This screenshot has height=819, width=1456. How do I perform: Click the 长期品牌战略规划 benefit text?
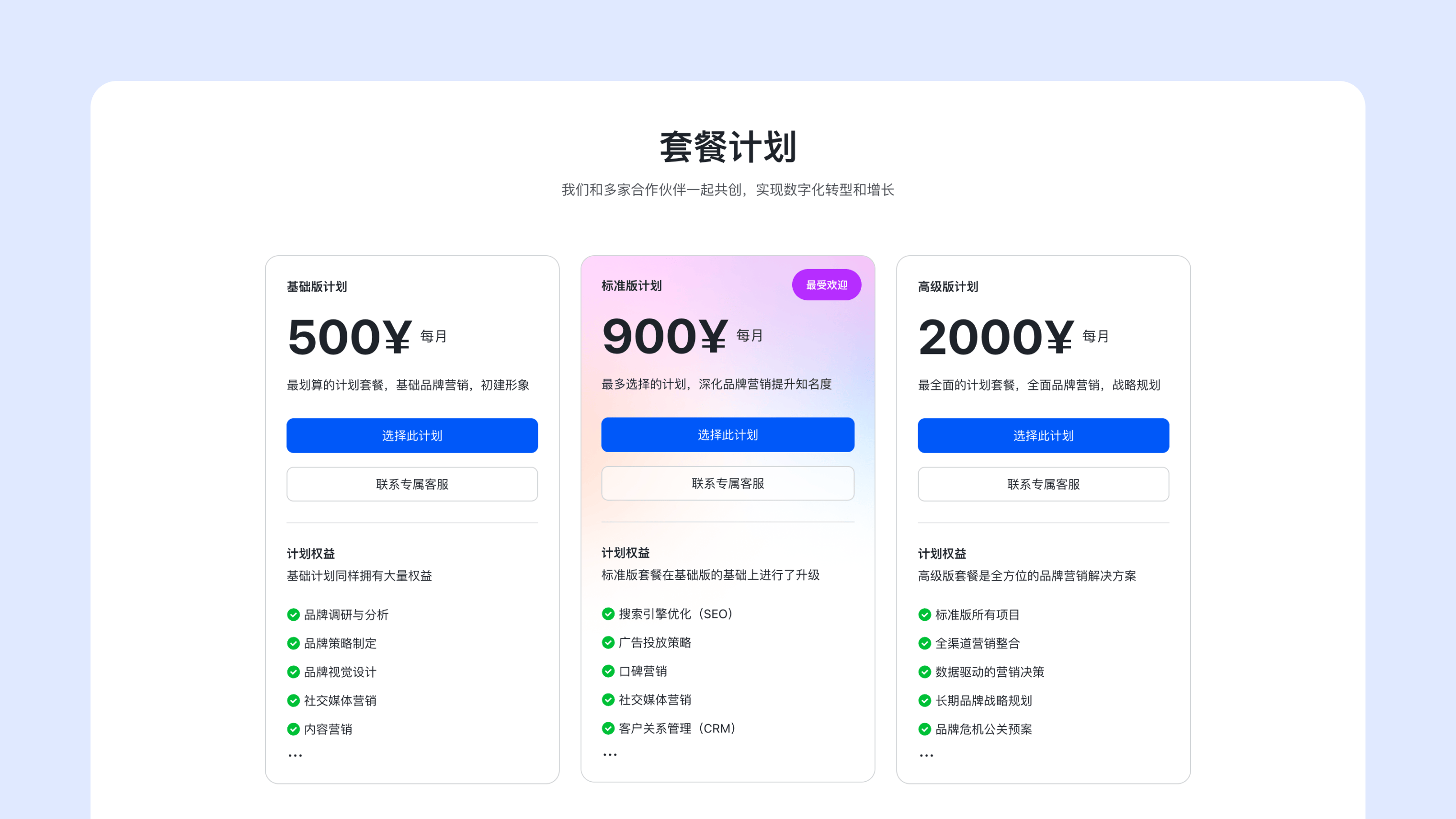(x=983, y=700)
